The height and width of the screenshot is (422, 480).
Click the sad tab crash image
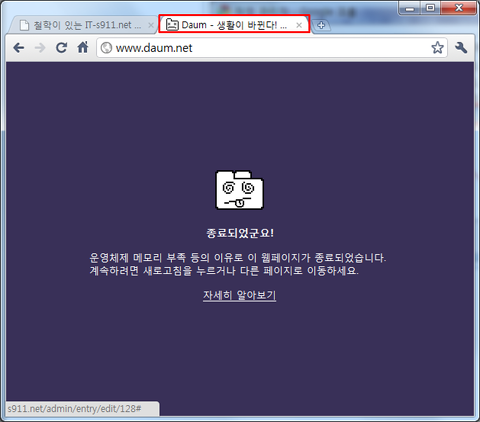(240, 190)
